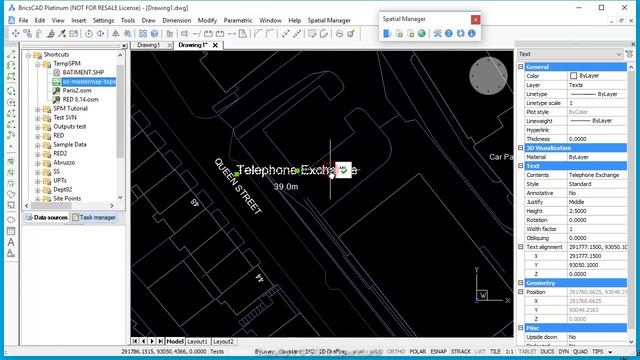Click the Spatial Manager blue import icon
Screen dimensions: 640x360
pos(387,33)
